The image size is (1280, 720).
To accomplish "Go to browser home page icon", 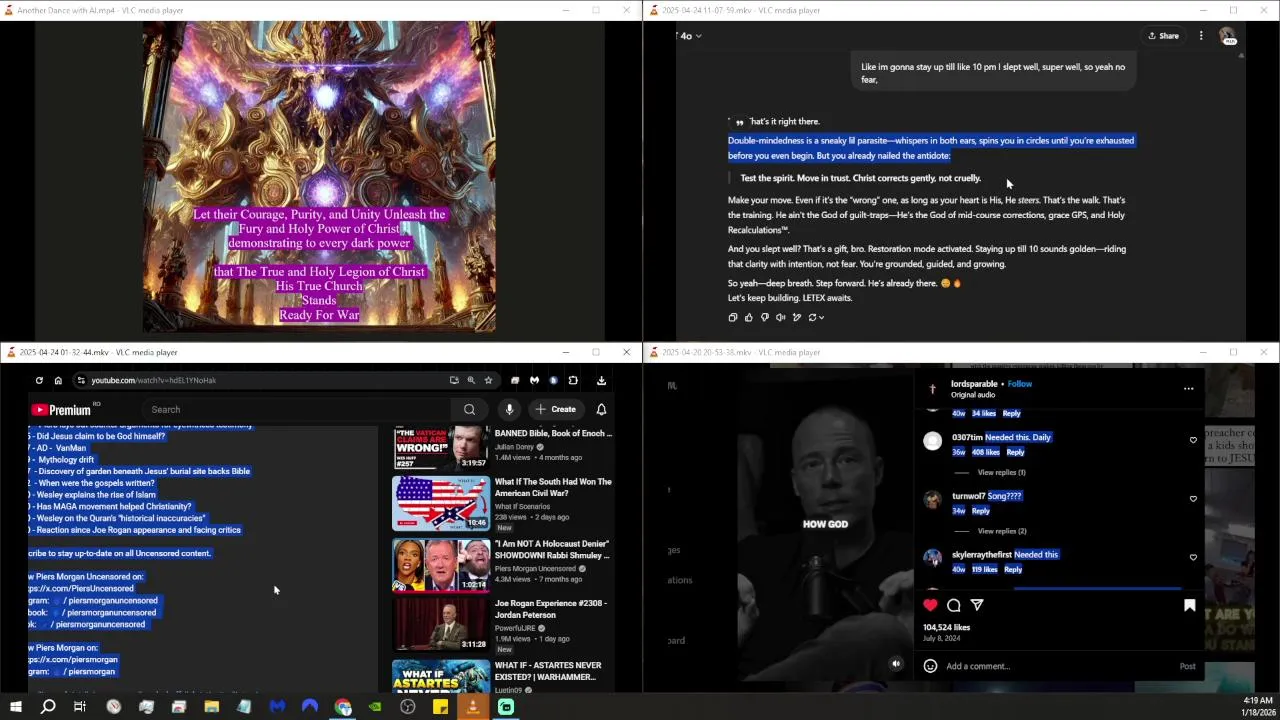I will 58,380.
